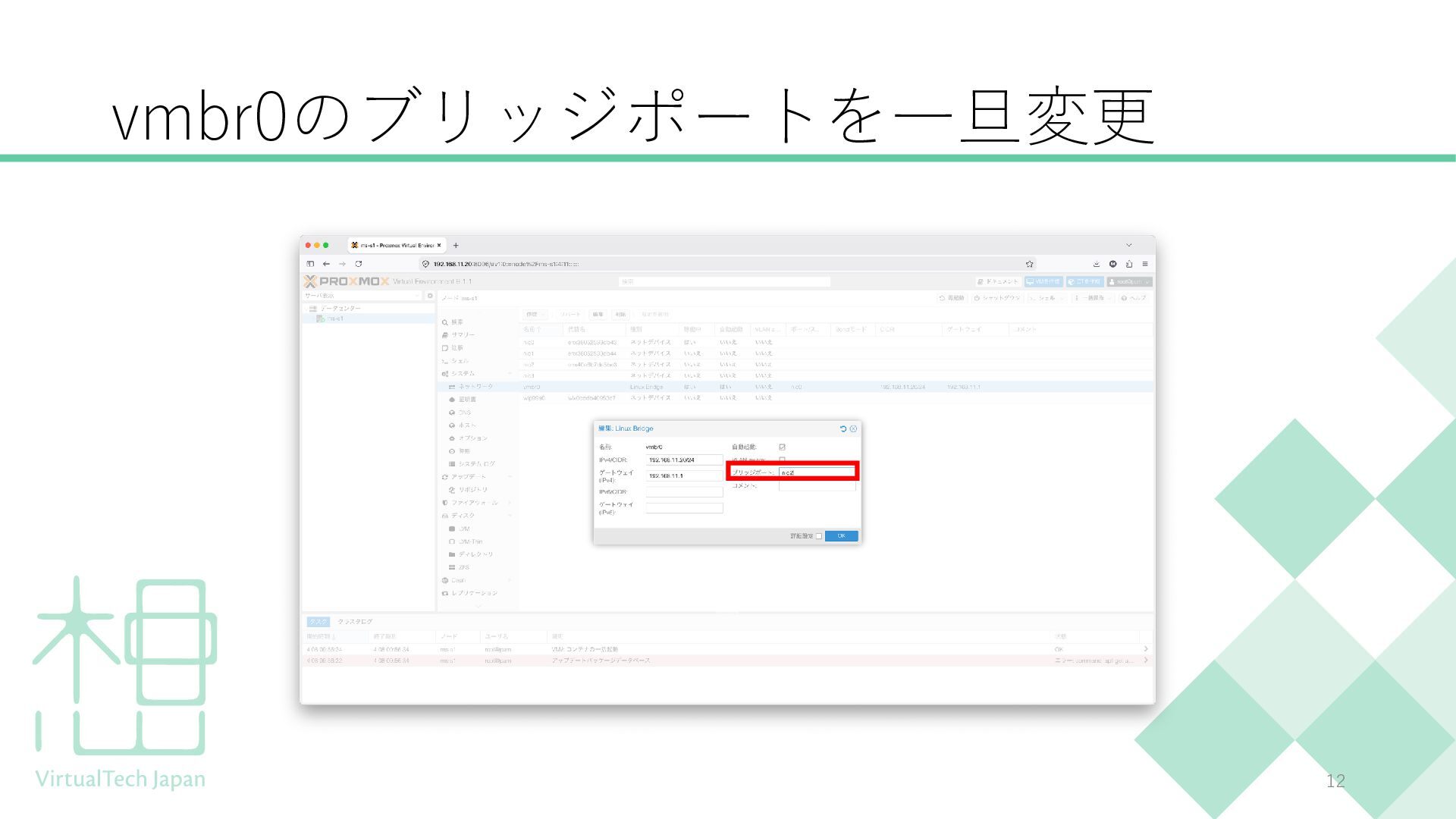Click the ブリッジポート input field

(816, 472)
